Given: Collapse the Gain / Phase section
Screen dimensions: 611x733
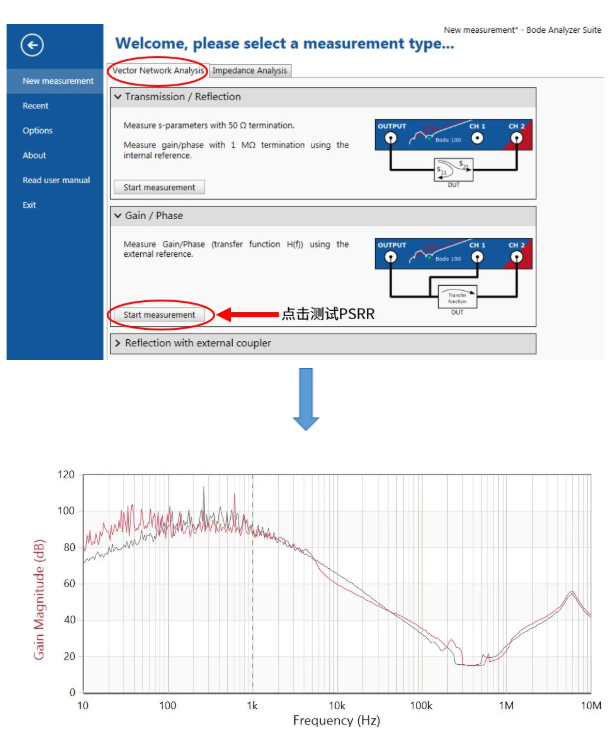Looking at the screenshot, I should (118, 215).
